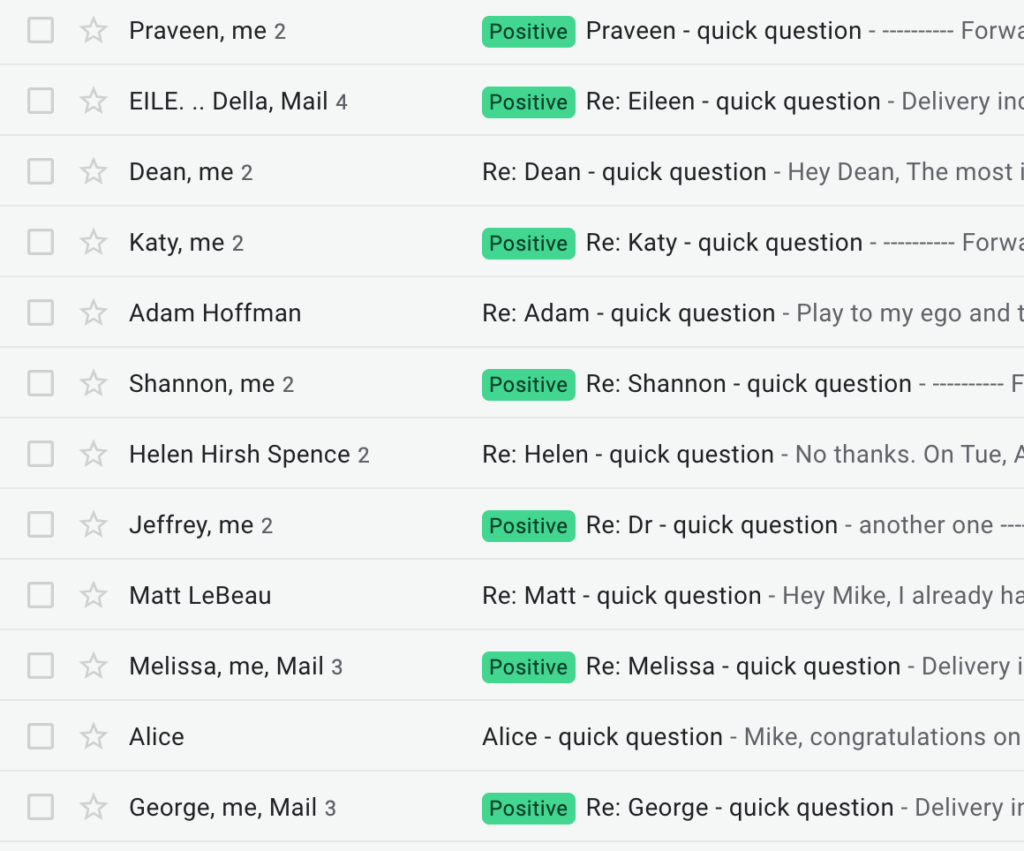The image size is (1024, 851).
Task: Star the Praveen email
Action: point(93,31)
